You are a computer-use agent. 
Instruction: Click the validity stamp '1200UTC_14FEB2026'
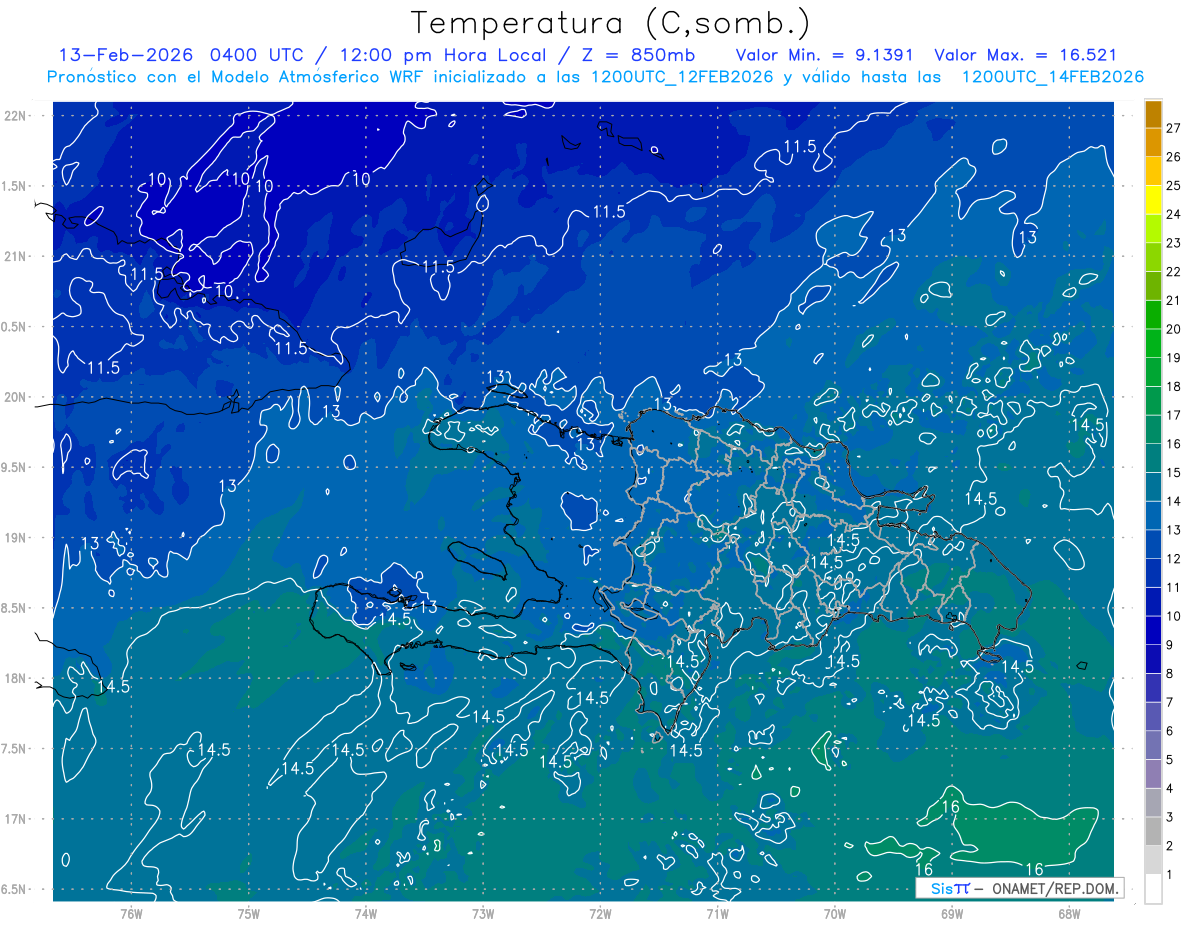(1052, 77)
